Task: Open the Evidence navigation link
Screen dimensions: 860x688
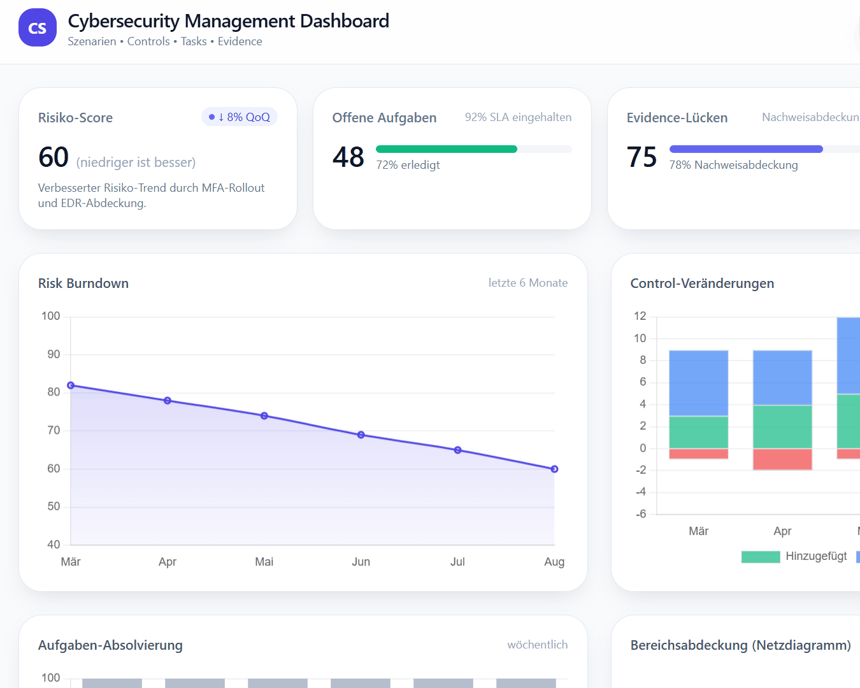Action: [x=240, y=42]
